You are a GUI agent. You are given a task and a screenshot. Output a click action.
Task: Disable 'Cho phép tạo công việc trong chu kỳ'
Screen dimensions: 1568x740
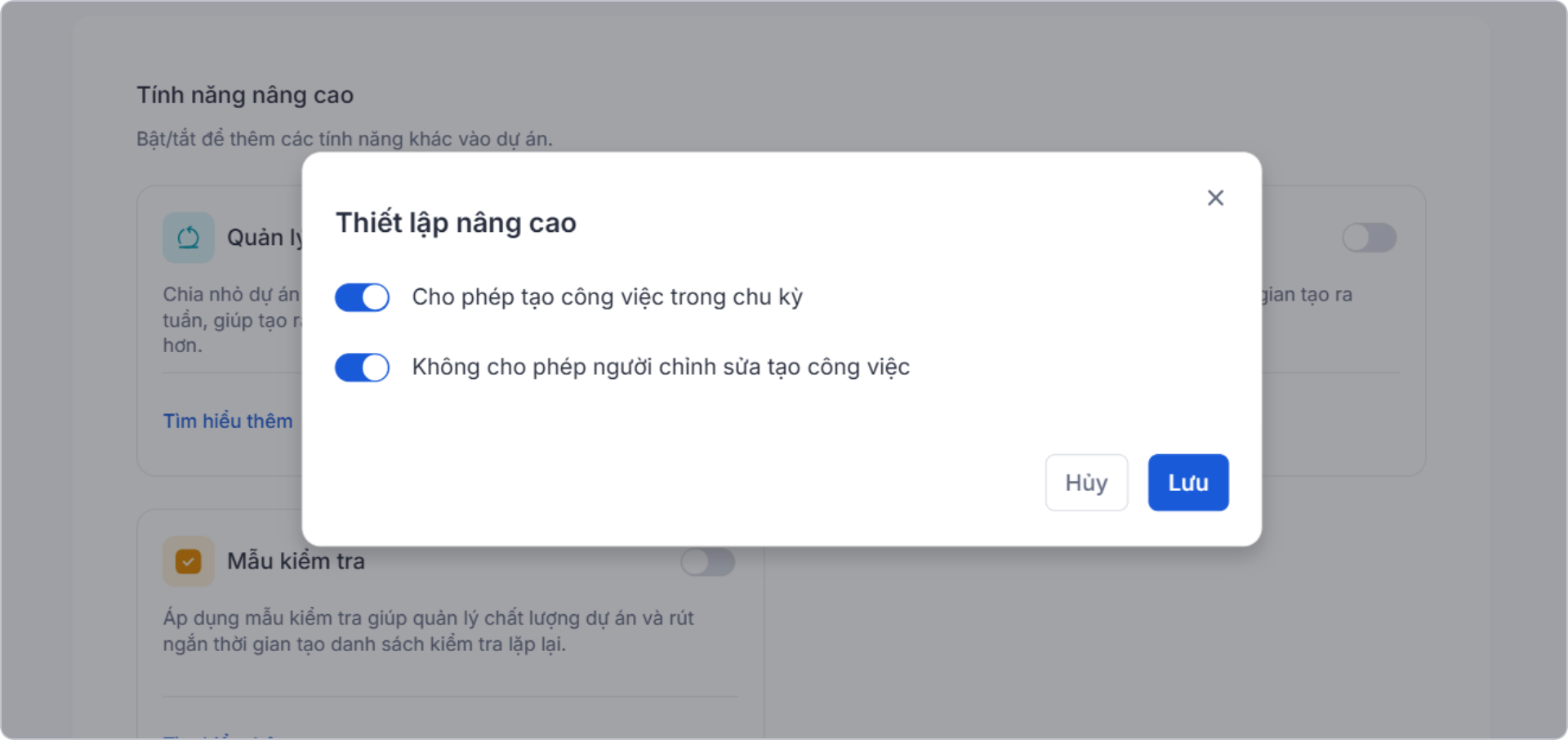(362, 297)
